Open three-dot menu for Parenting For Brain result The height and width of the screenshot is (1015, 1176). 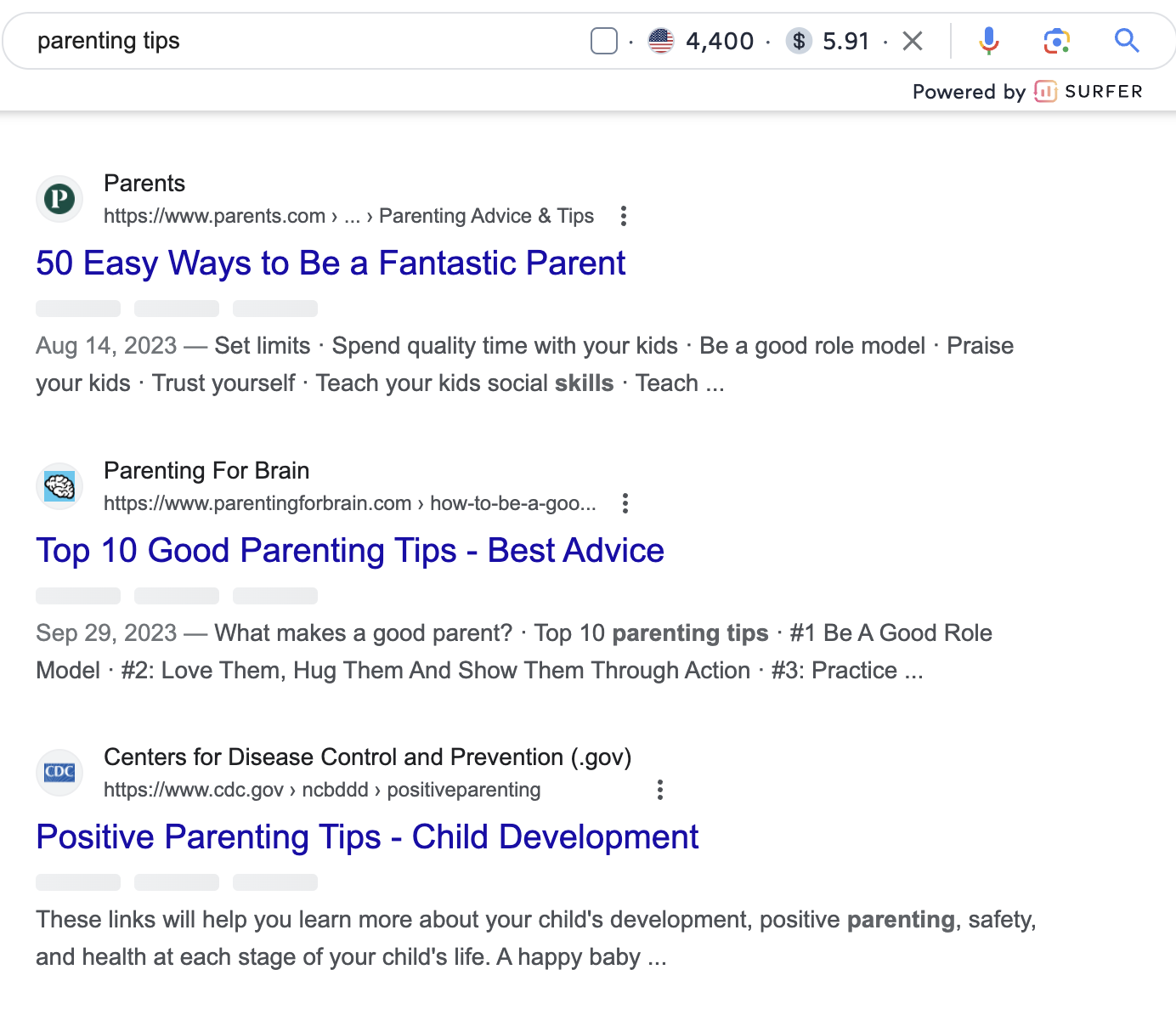click(625, 503)
